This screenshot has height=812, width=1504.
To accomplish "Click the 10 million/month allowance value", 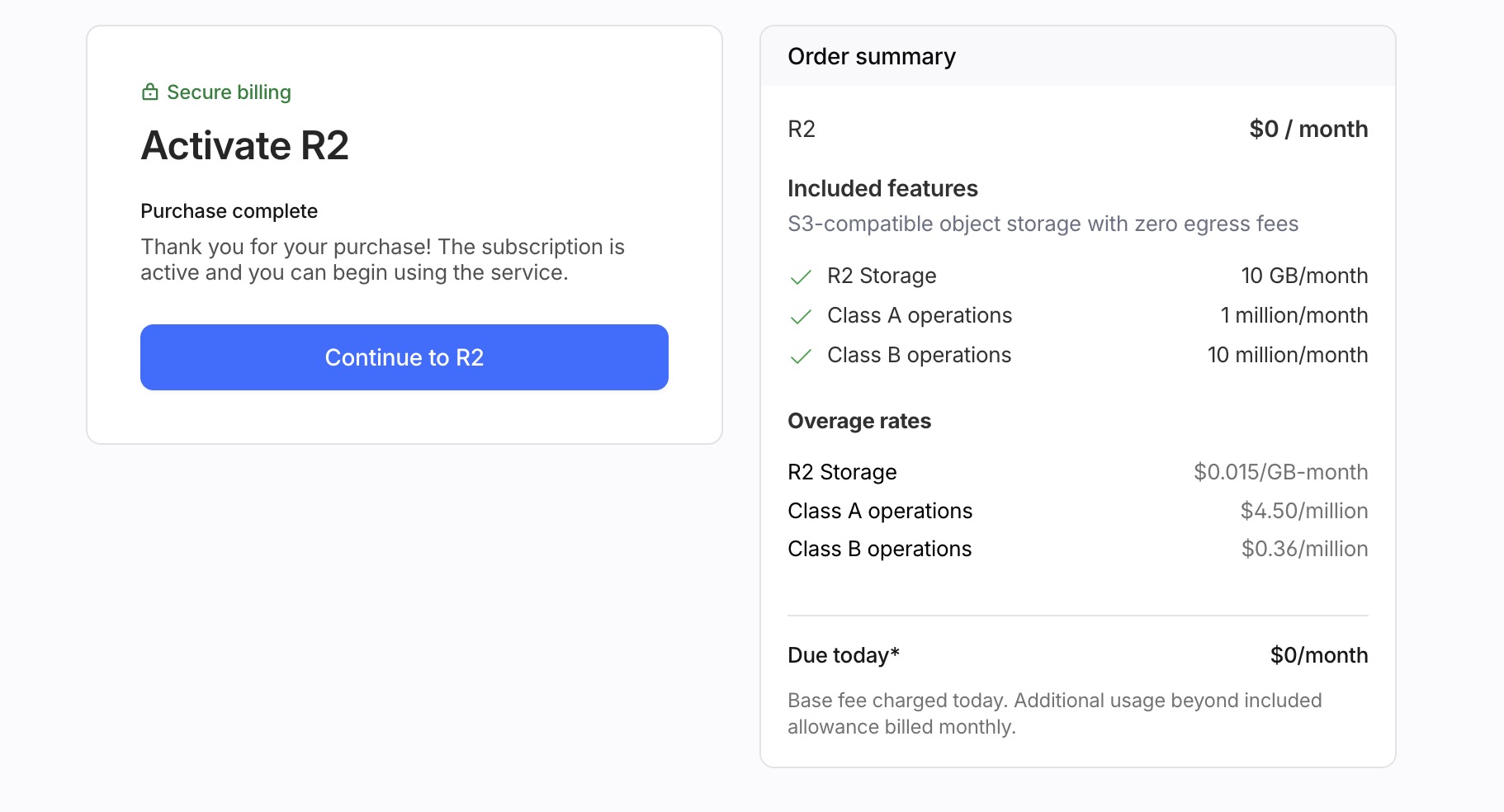I will [1288, 355].
